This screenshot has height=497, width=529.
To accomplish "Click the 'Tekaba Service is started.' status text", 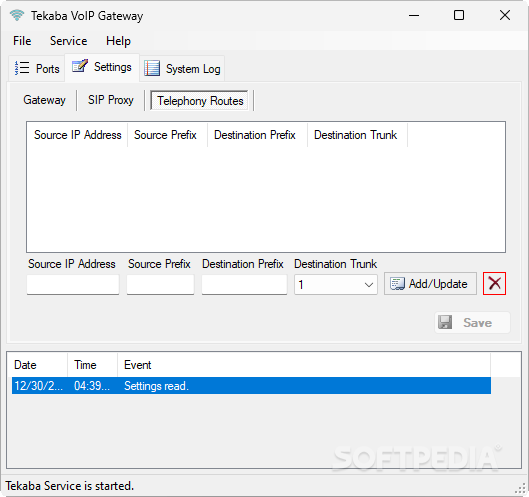I will tap(70, 486).
